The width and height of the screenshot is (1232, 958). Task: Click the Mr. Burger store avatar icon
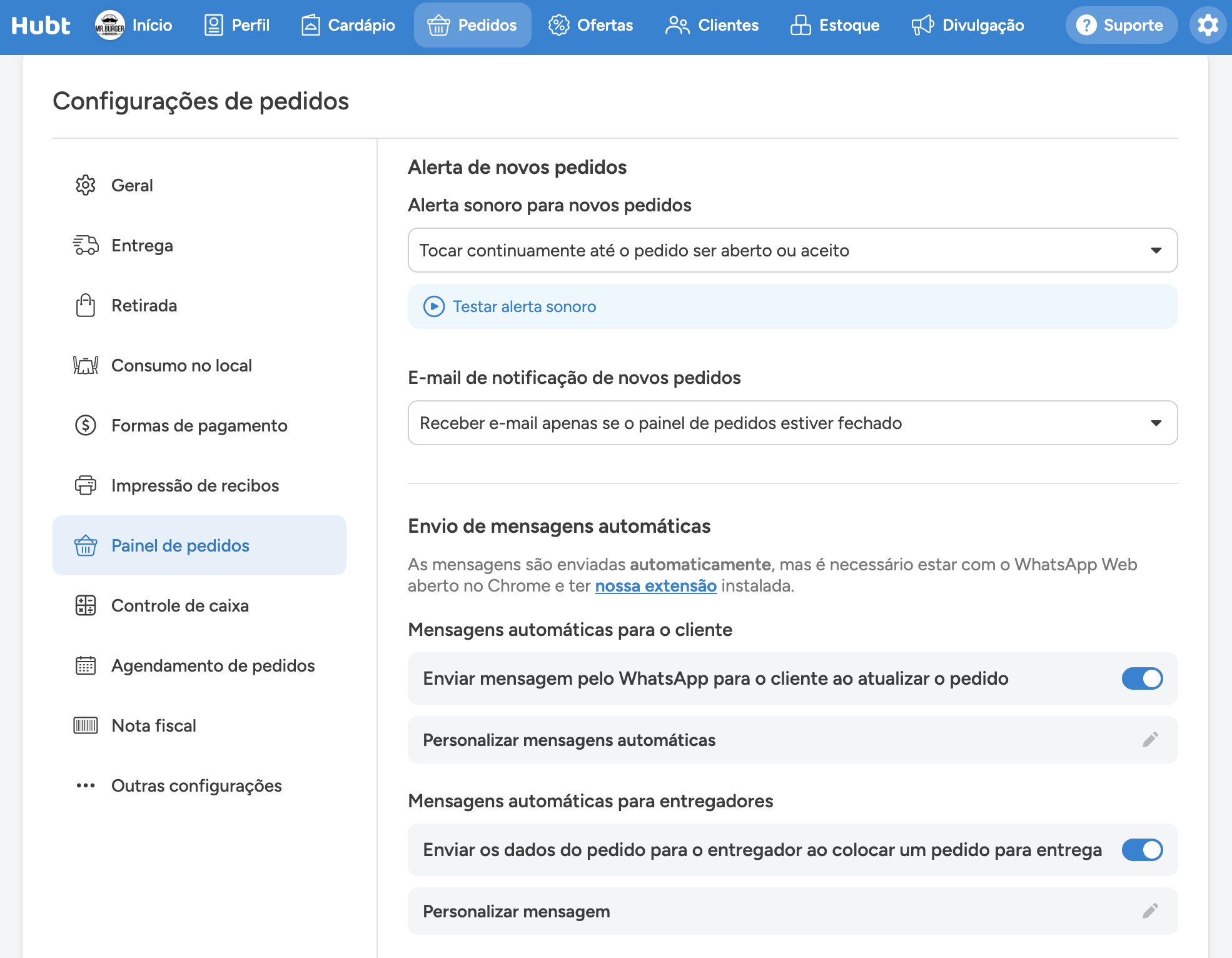pyautogui.click(x=110, y=25)
